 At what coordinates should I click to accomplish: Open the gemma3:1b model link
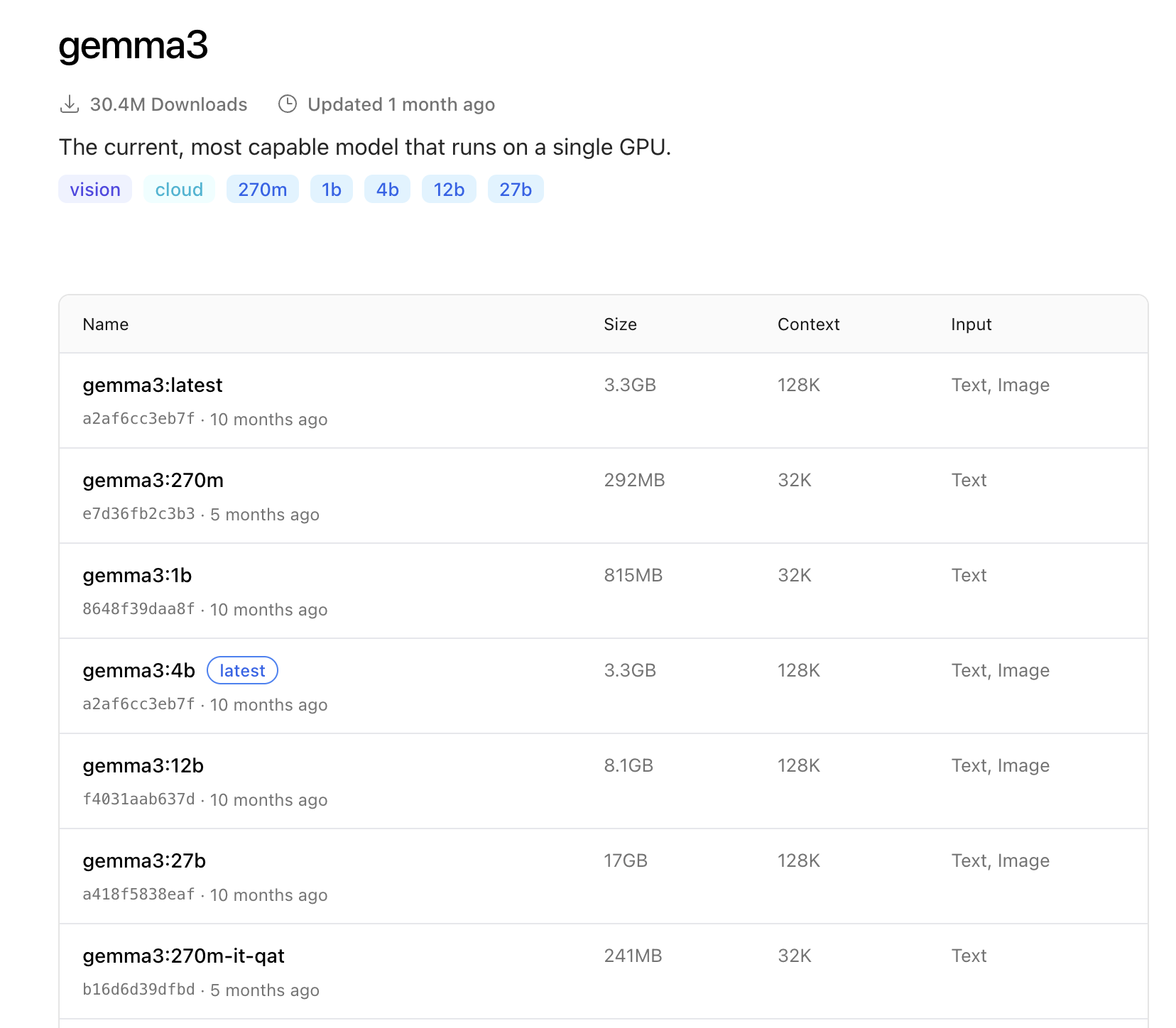click(137, 575)
